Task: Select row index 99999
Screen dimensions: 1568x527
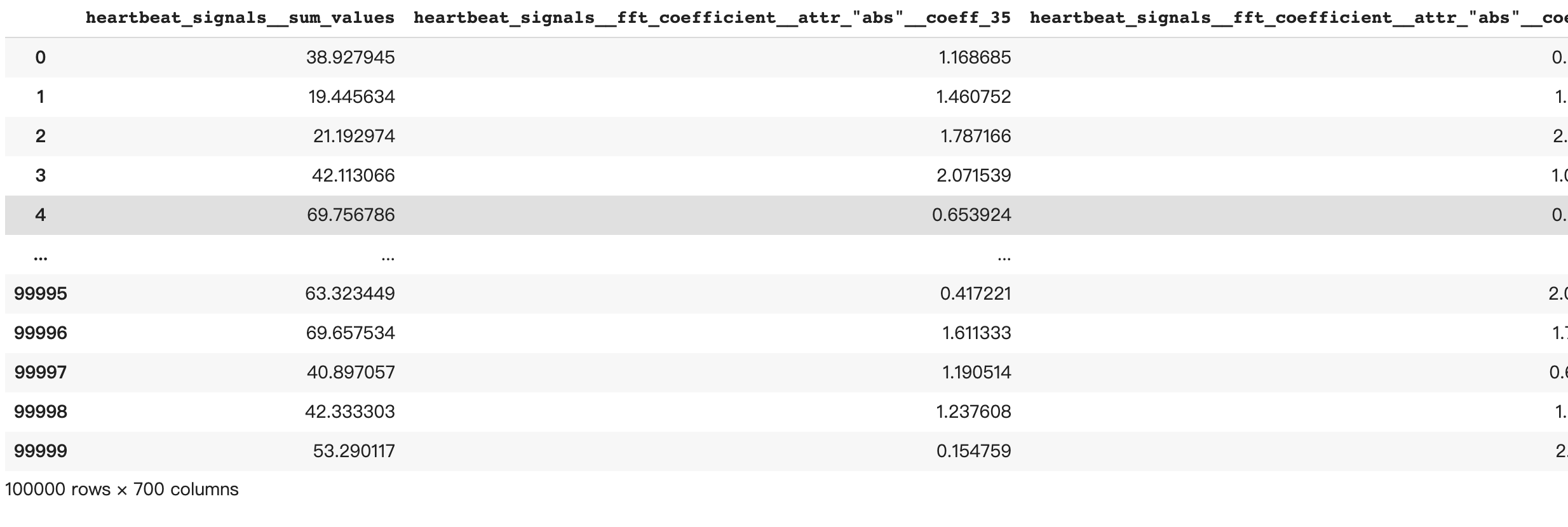Action: 40,451
